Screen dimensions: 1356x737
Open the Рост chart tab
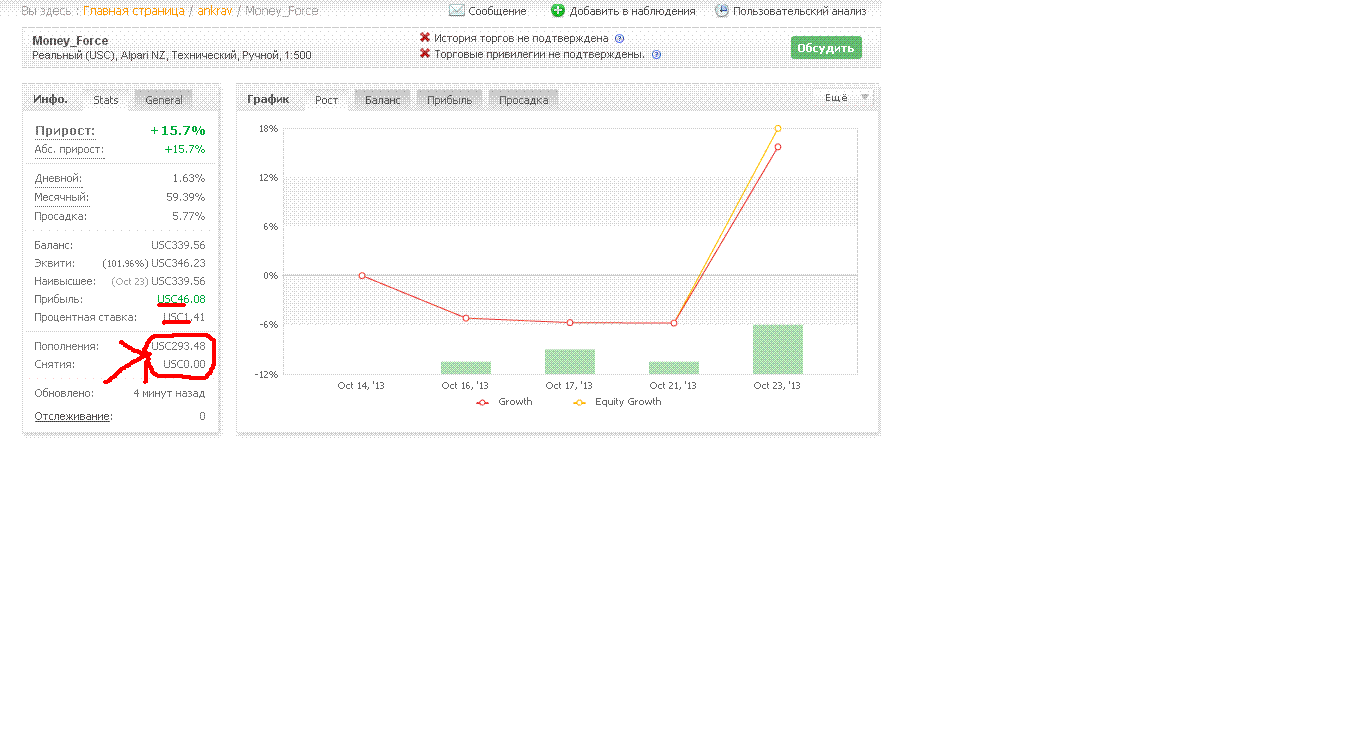click(327, 100)
